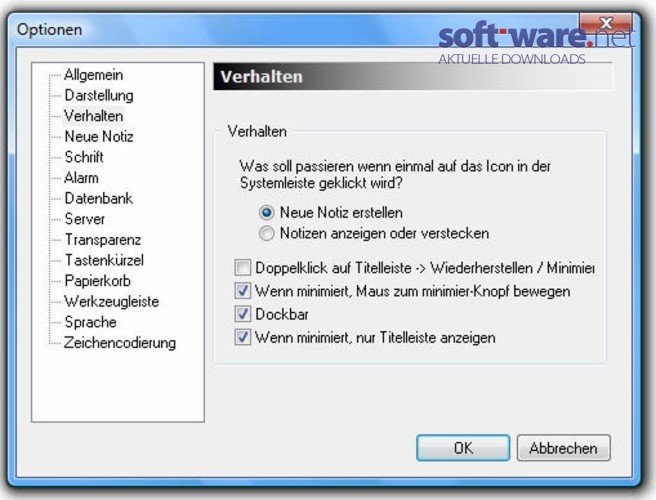656x500 pixels.
Task: Select the Server entry
Action: pos(85,219)
